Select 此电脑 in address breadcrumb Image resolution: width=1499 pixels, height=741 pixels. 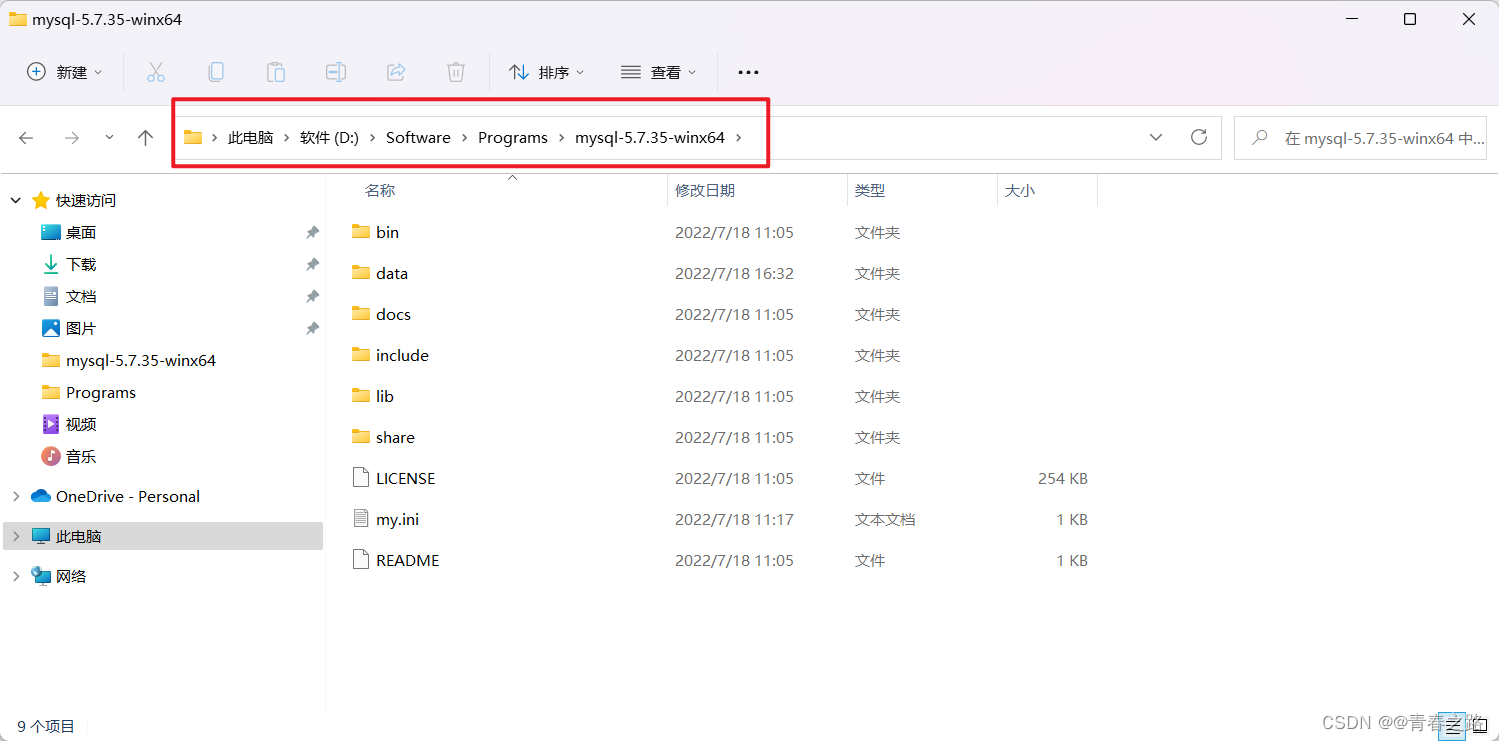(x=250, y=138)
